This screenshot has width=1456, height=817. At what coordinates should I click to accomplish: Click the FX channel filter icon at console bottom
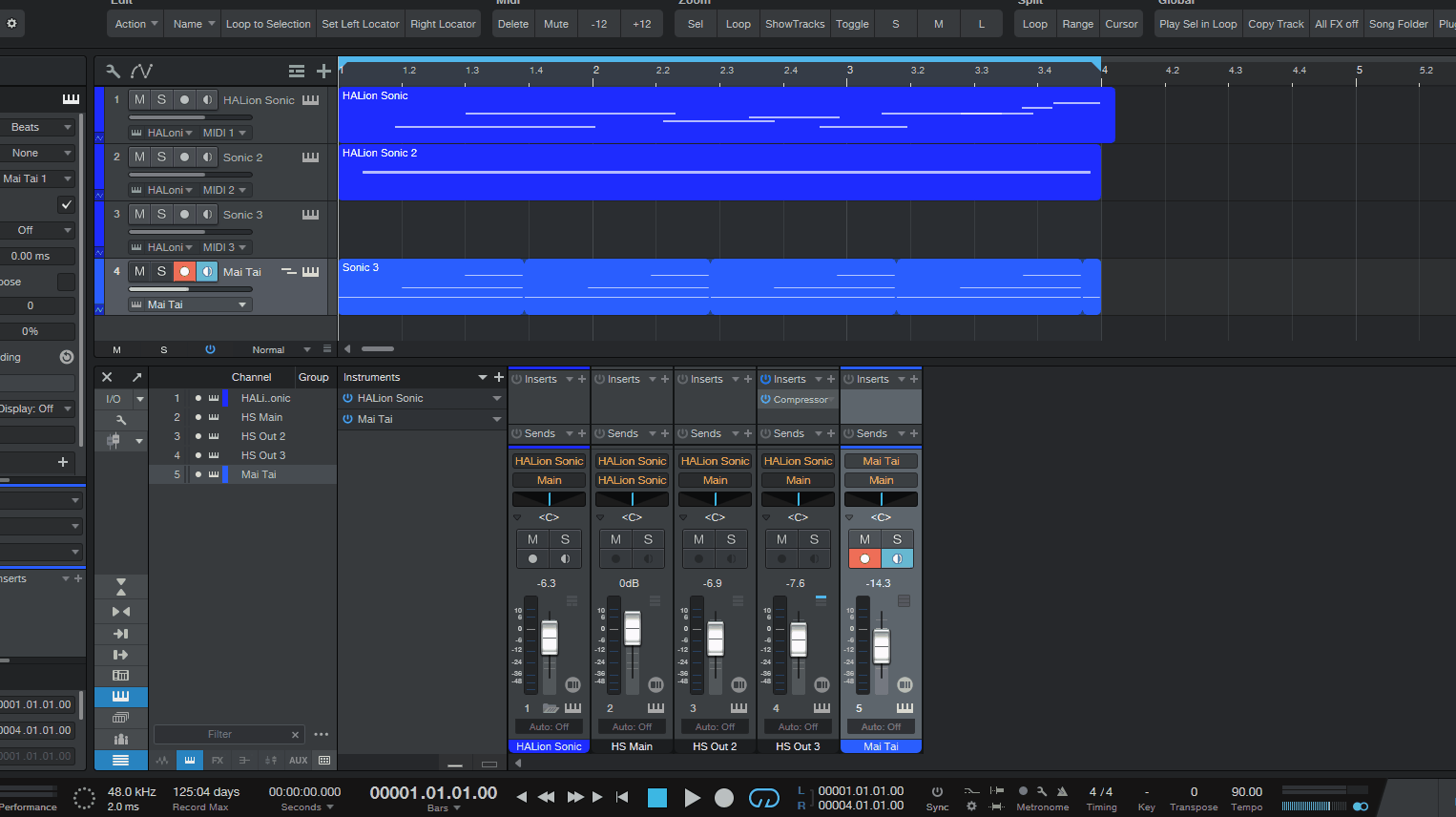click(218, 761)
